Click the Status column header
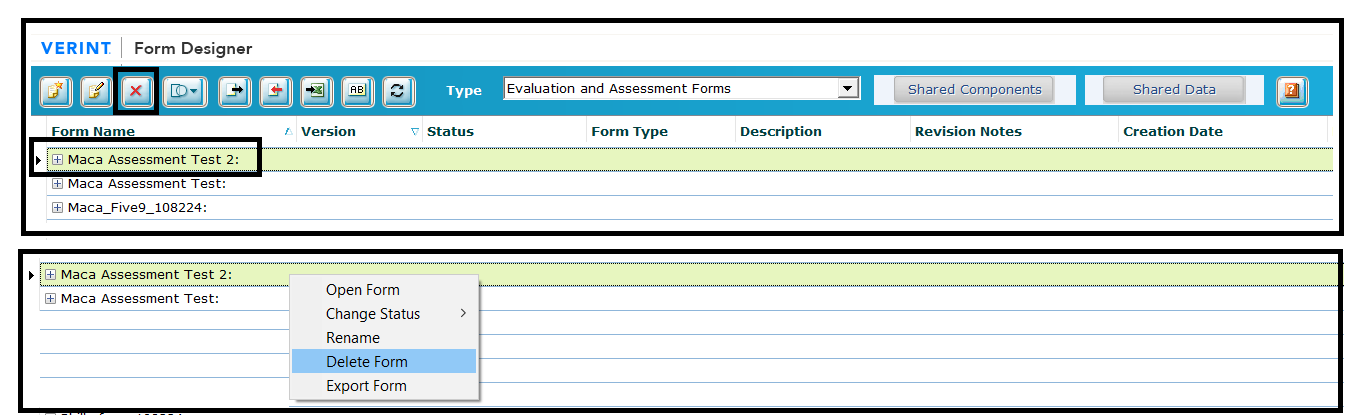The width and height of the screenshot is (1347, 417). point(450,131)
